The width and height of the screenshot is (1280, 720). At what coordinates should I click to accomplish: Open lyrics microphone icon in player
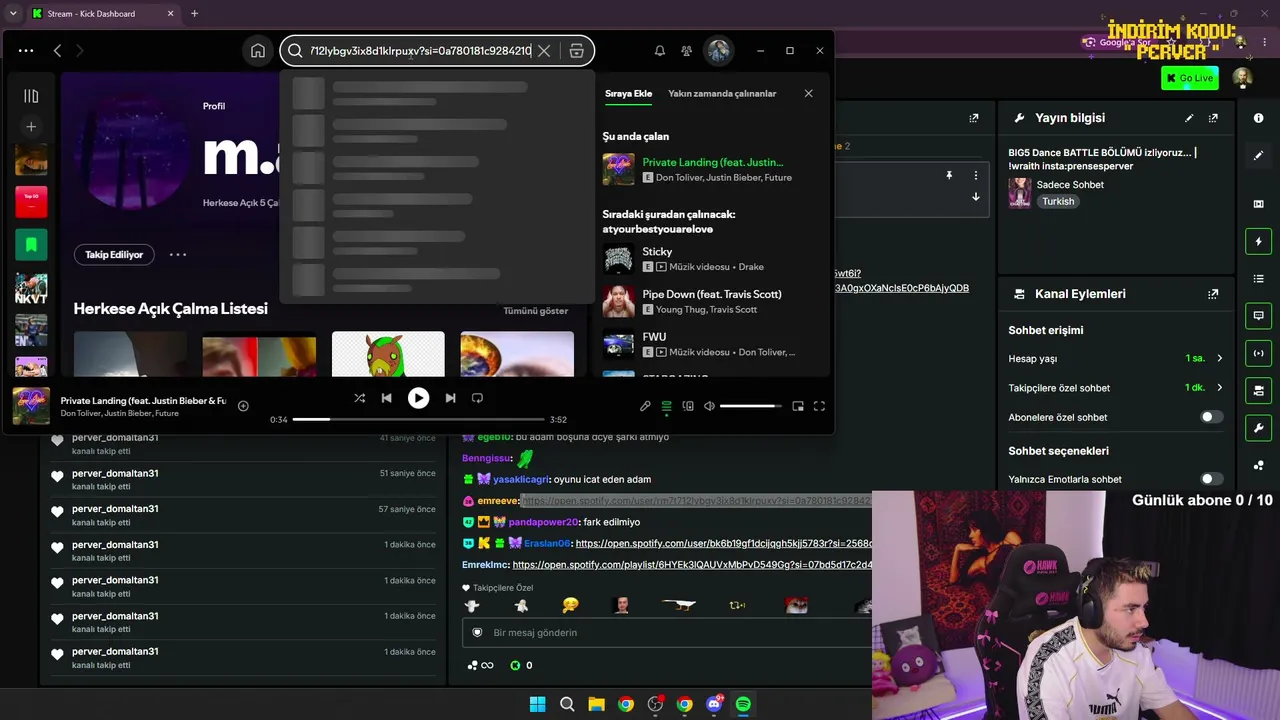tap(645, 406)
